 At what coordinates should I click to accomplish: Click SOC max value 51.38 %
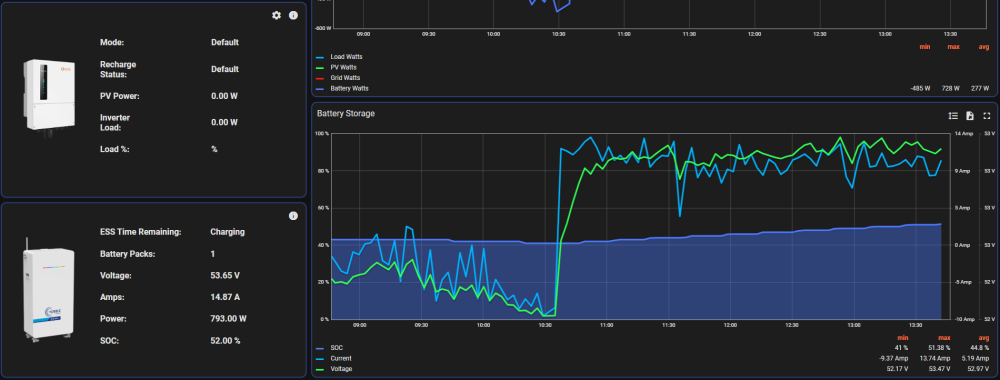939,348
